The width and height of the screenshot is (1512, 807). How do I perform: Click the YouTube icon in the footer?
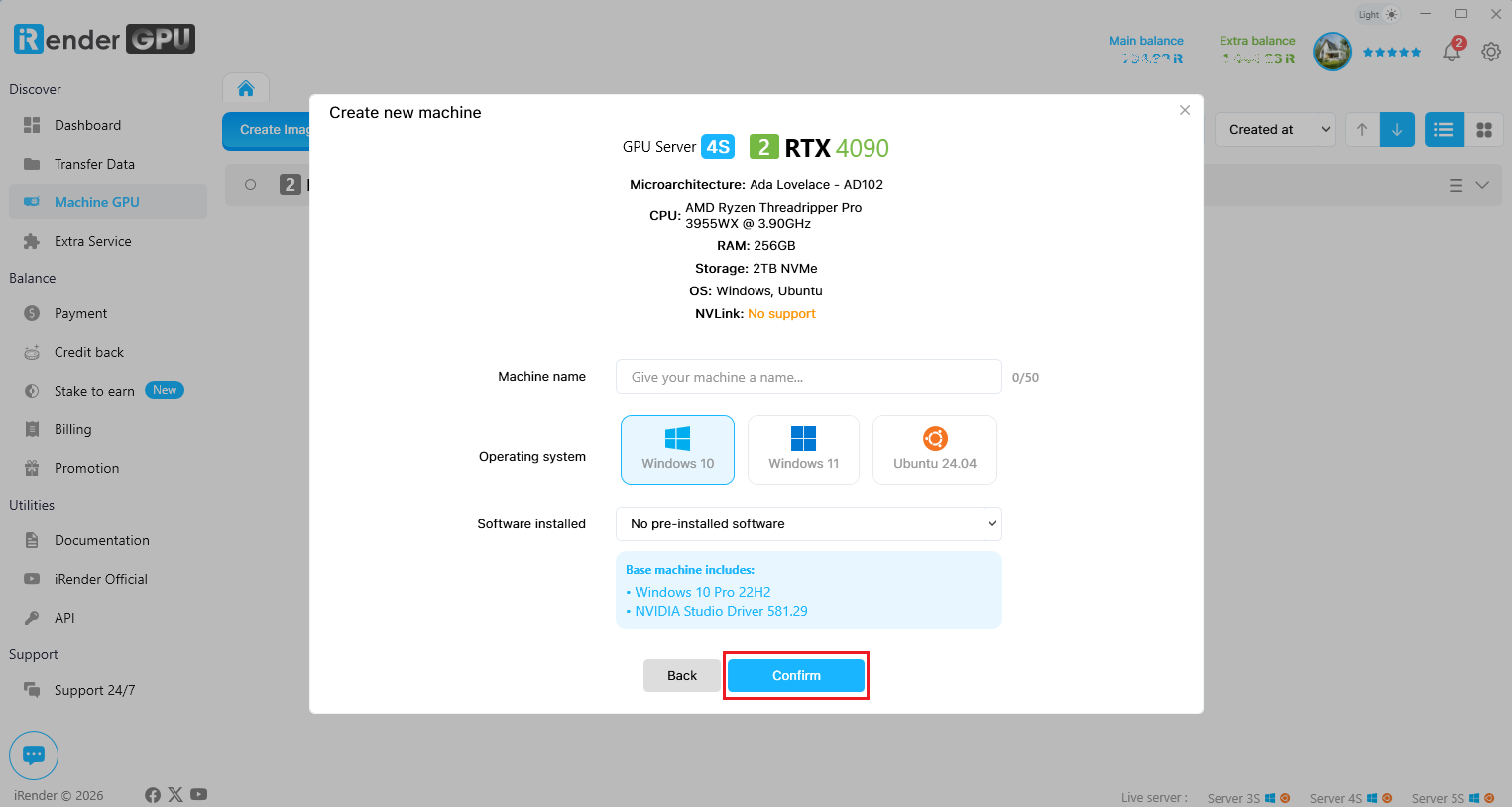tap(199, 795)
